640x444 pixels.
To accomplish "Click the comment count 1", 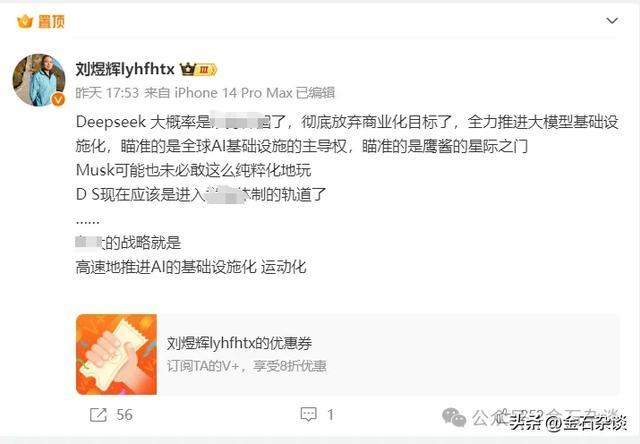I will (331, 415).
